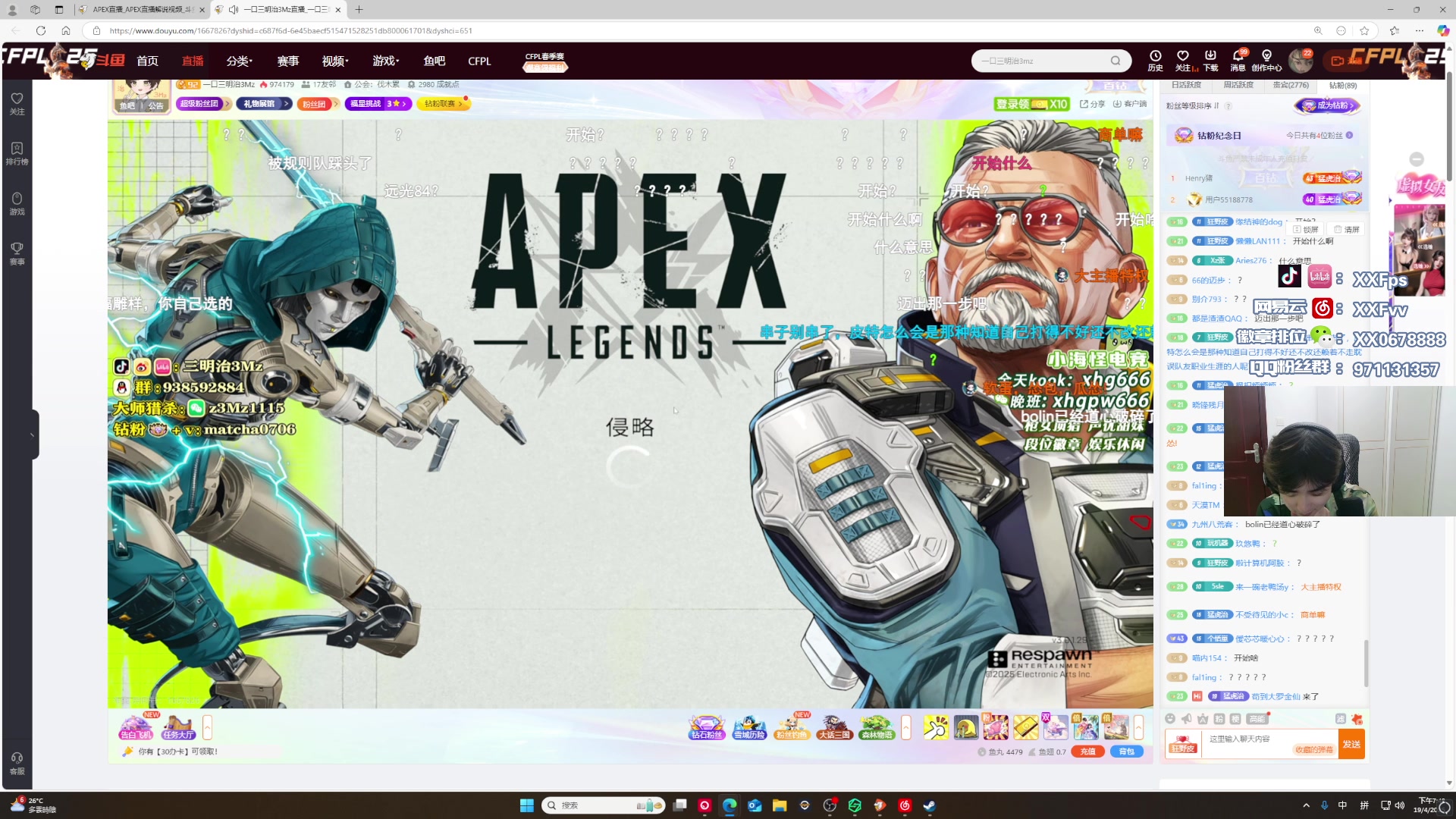Viewport: 1456px width, 819px height.
Task: Click the 滤 filter icon in chat toolbar
Action: [1340, 719]
